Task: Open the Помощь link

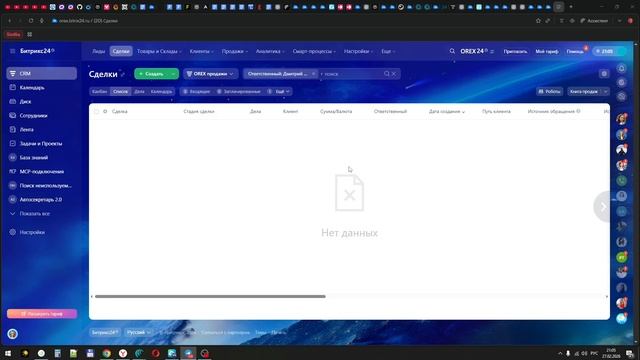Action: point(575,51)
